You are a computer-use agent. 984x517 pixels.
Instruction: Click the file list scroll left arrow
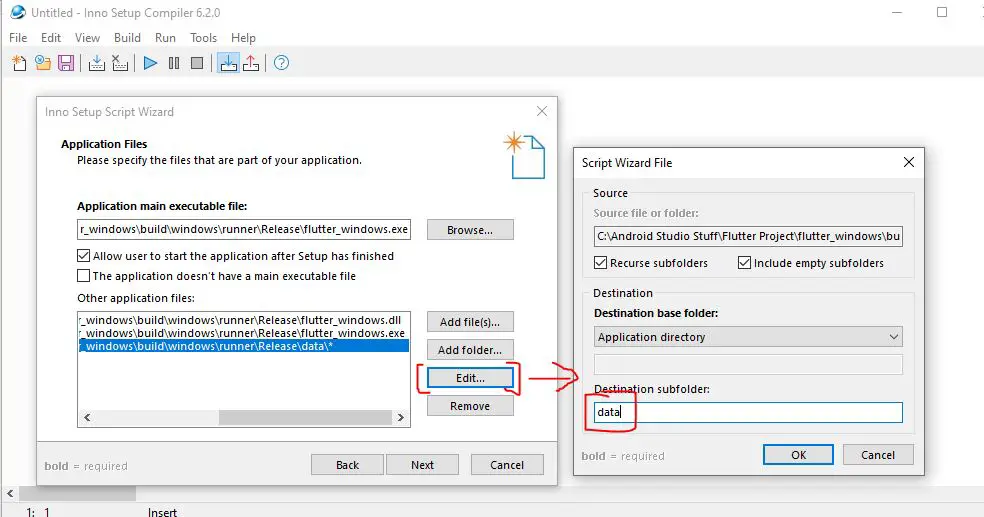point(87,417)
